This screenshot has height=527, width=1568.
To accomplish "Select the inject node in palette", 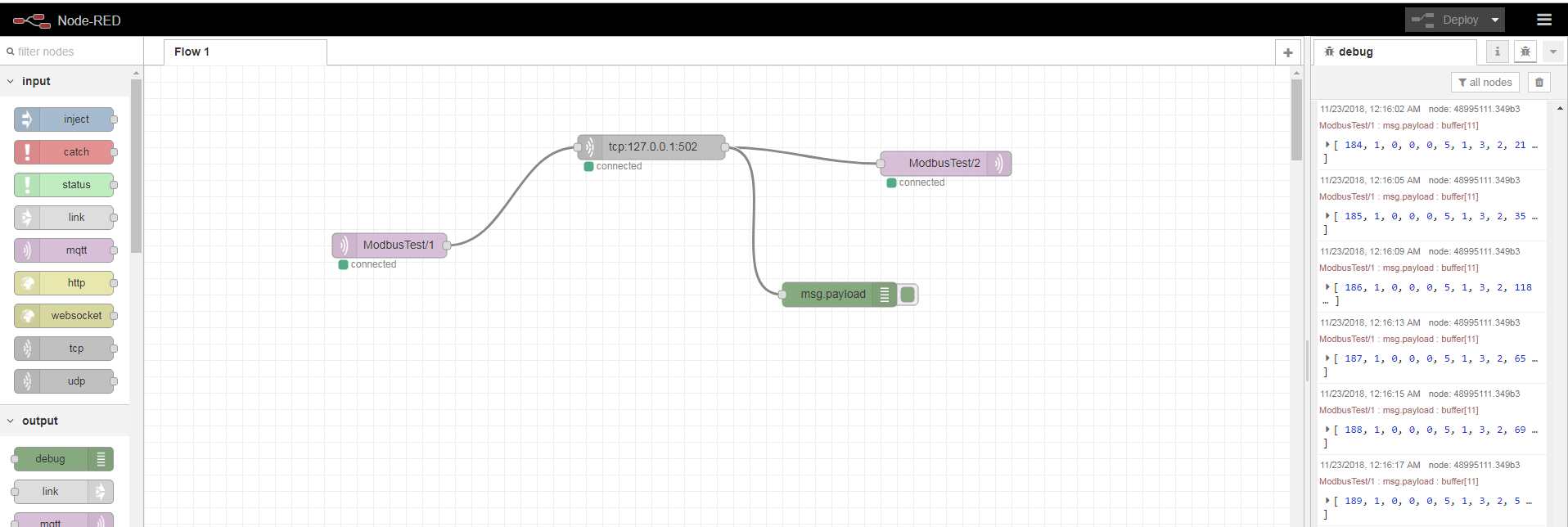I will pyautogui.click(x=65, y=119).
